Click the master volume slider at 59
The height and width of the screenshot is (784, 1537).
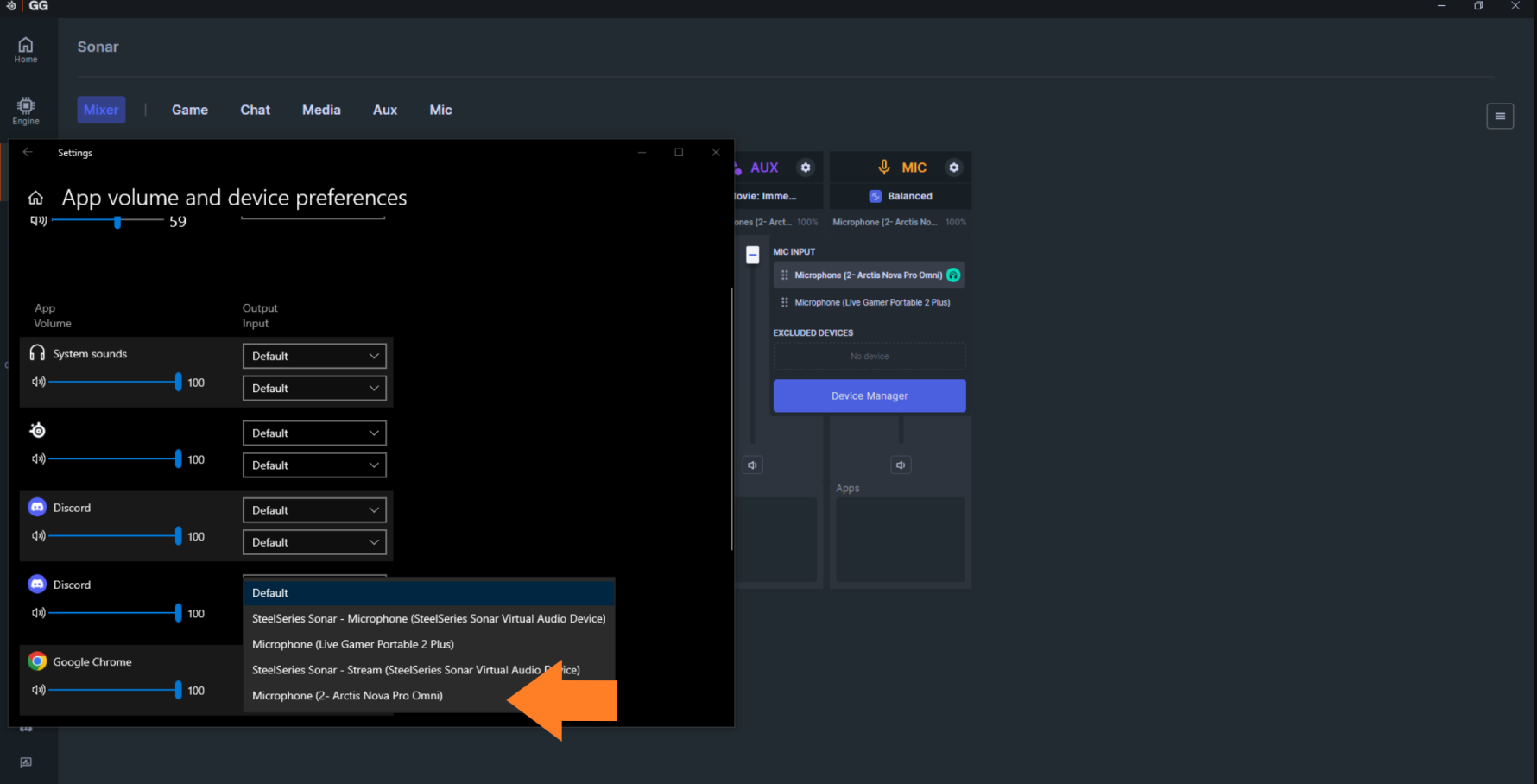coord(107,221)
